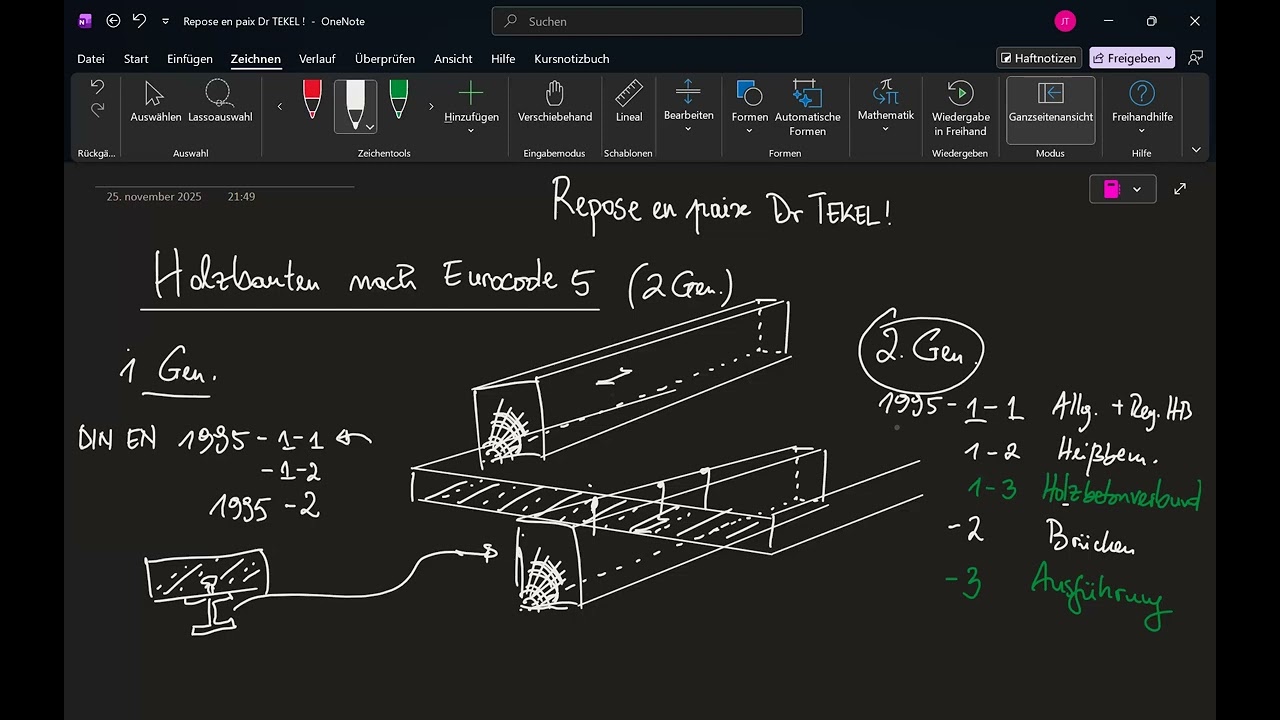The width and height of the screenshot is (1280, 720).
Task: Choose the green pen
Action: pos(398,100)
